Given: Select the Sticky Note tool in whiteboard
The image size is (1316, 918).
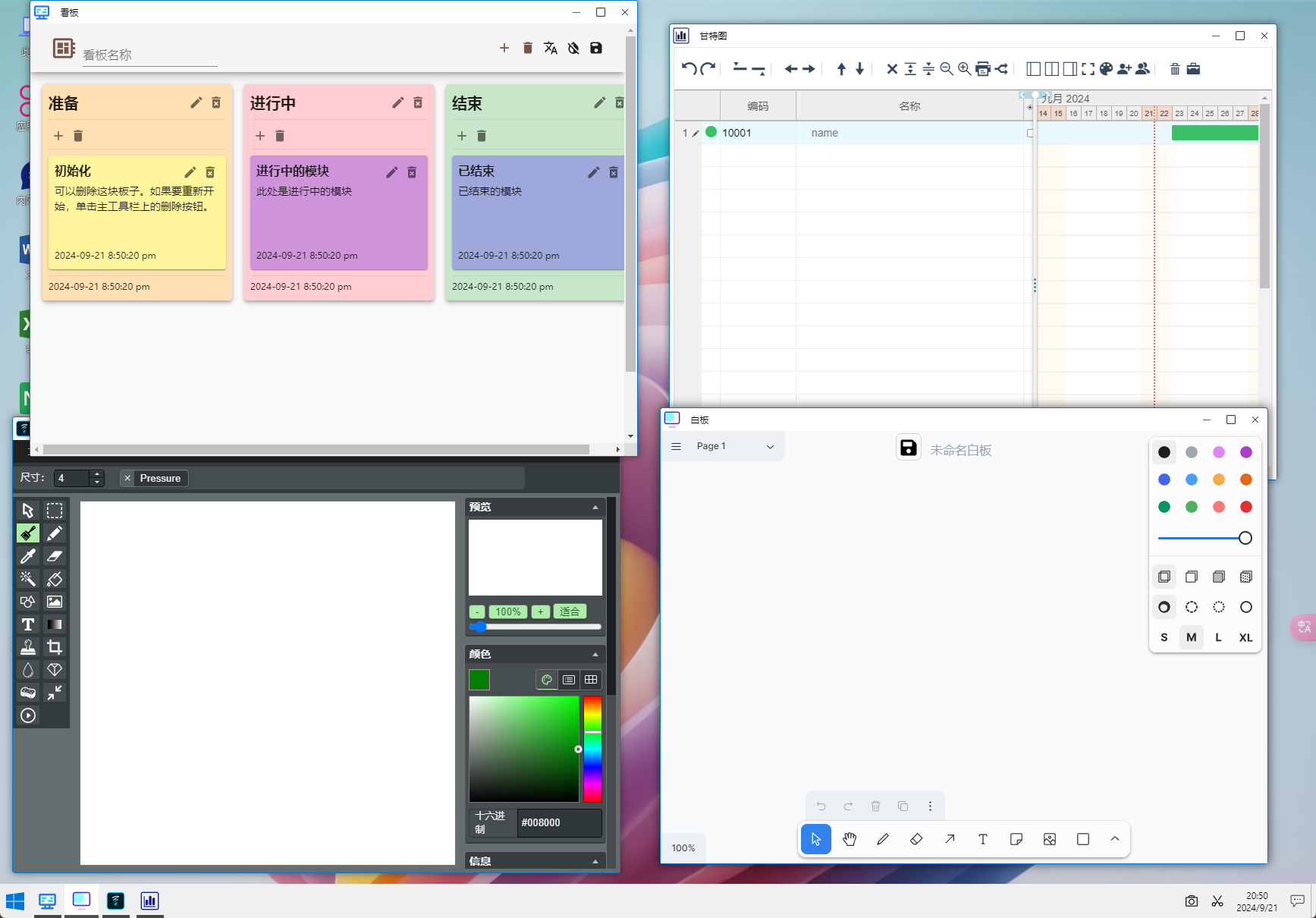Looking at the screenshot, I should click(1016, 839).
